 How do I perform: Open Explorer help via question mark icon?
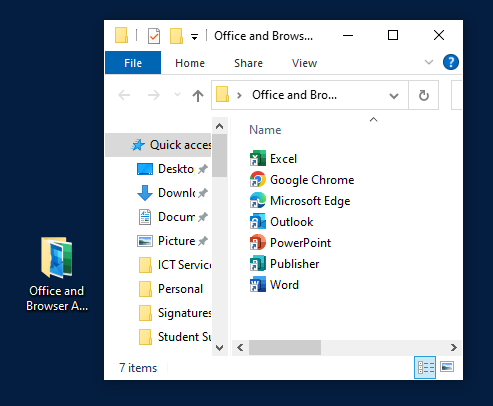coord(451,62)
